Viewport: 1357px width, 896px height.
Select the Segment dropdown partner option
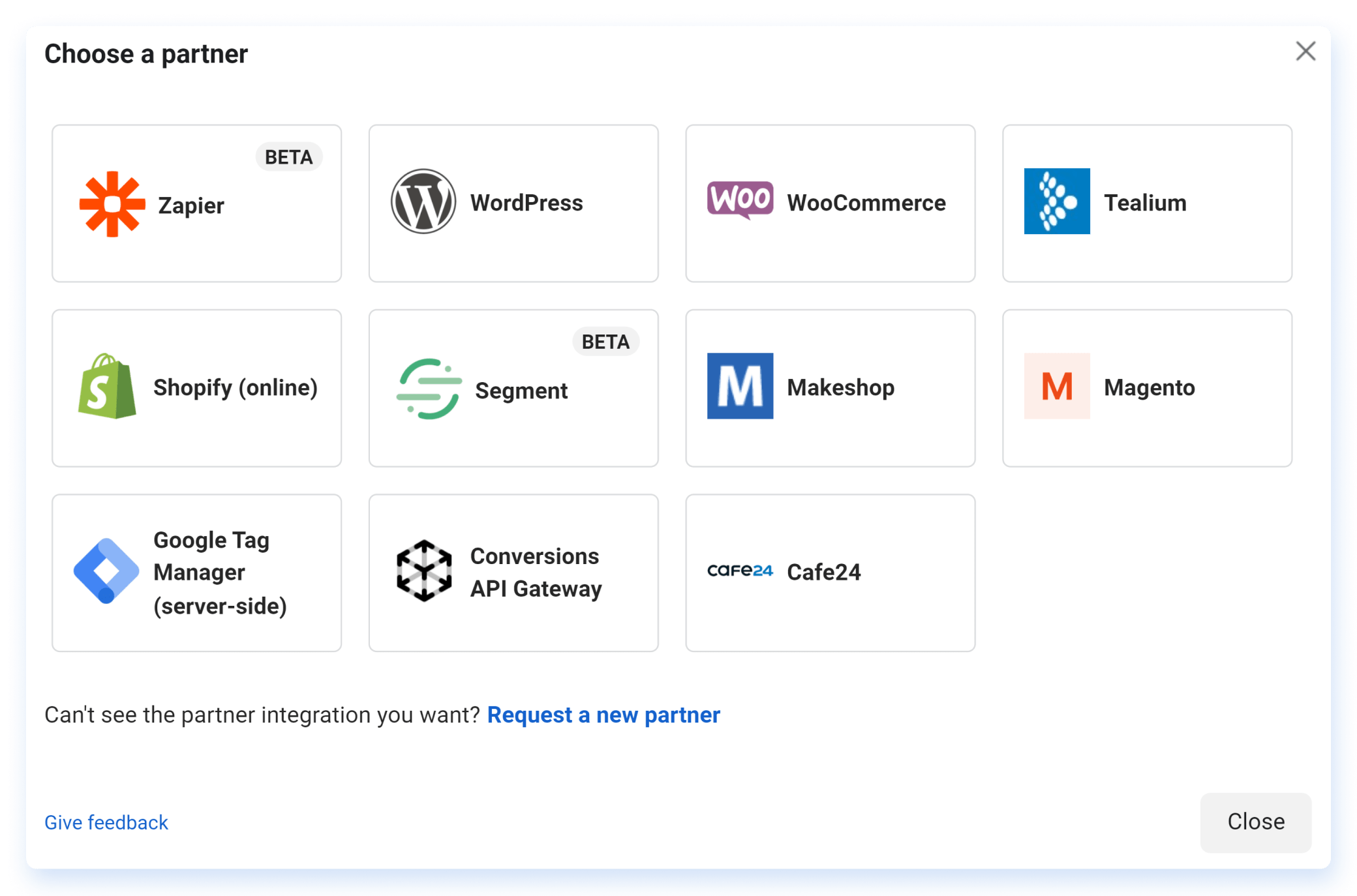(514, 388)
